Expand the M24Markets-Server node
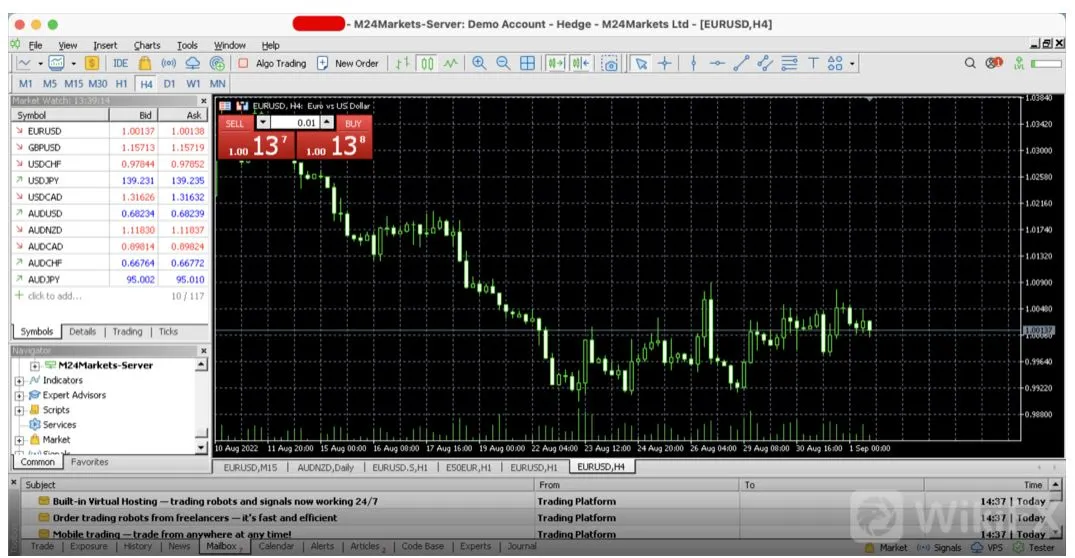 point(34,366)
